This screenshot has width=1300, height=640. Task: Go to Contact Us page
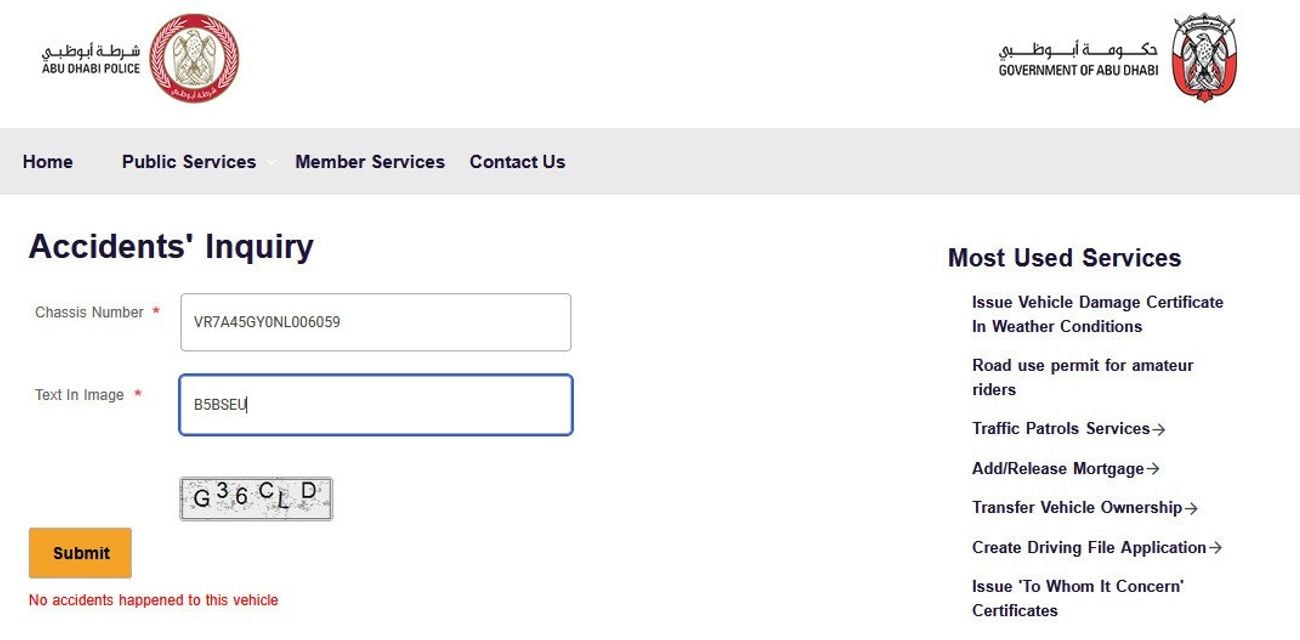click(517, 162)
